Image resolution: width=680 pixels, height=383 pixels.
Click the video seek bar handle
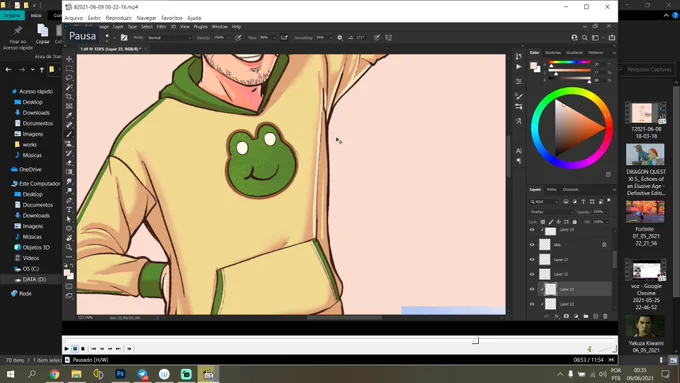pos(476,340)
